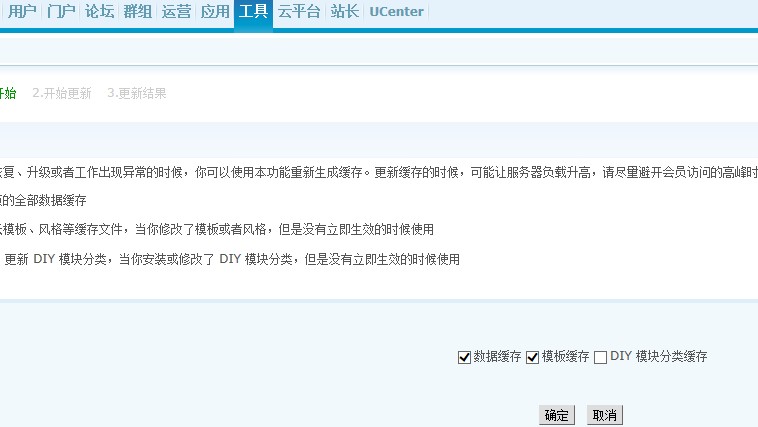
Task: Click the 数据缓存 label text
Action: point(497,356)
